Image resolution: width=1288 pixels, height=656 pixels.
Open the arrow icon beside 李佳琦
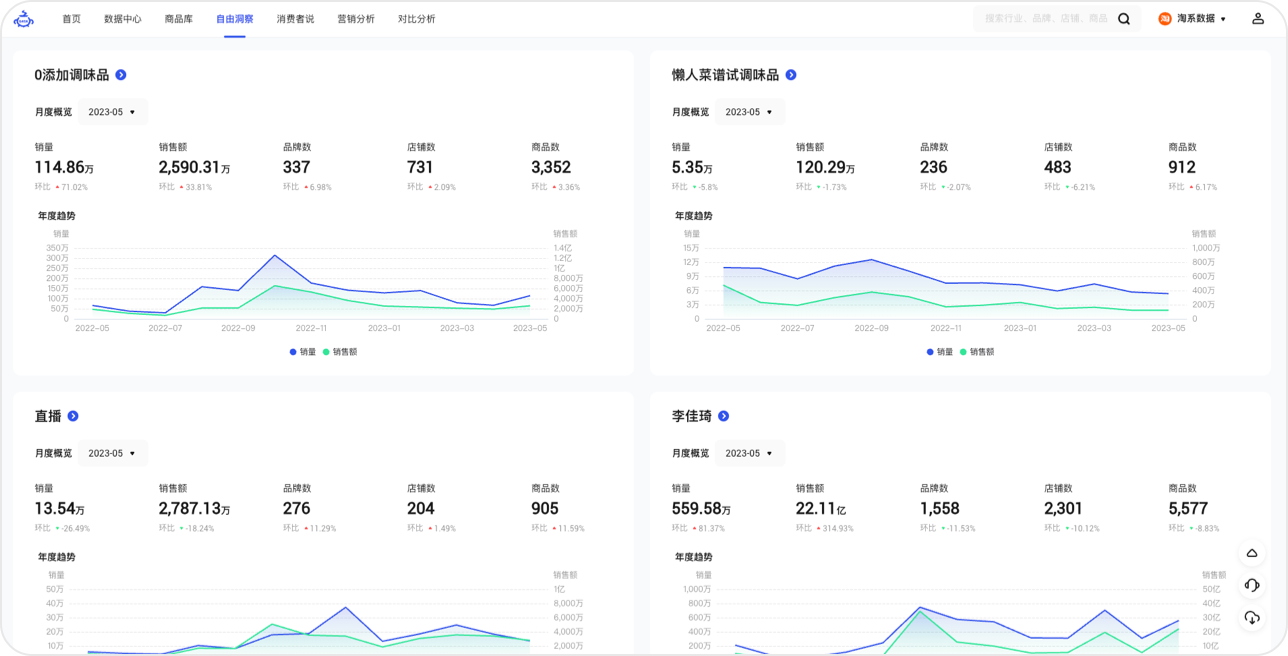(x=724, y=416)
